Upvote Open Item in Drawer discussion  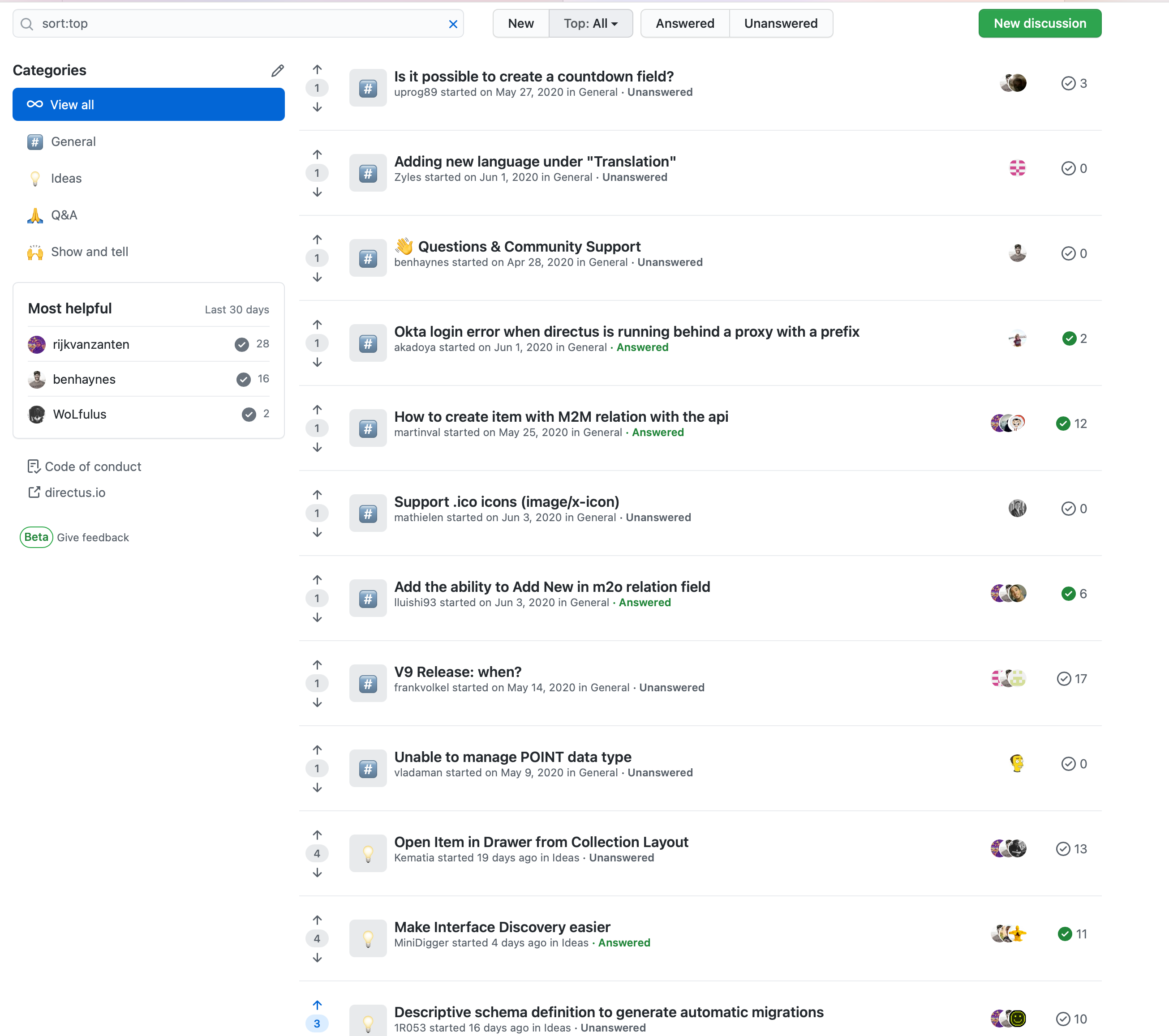pos(318,835)
